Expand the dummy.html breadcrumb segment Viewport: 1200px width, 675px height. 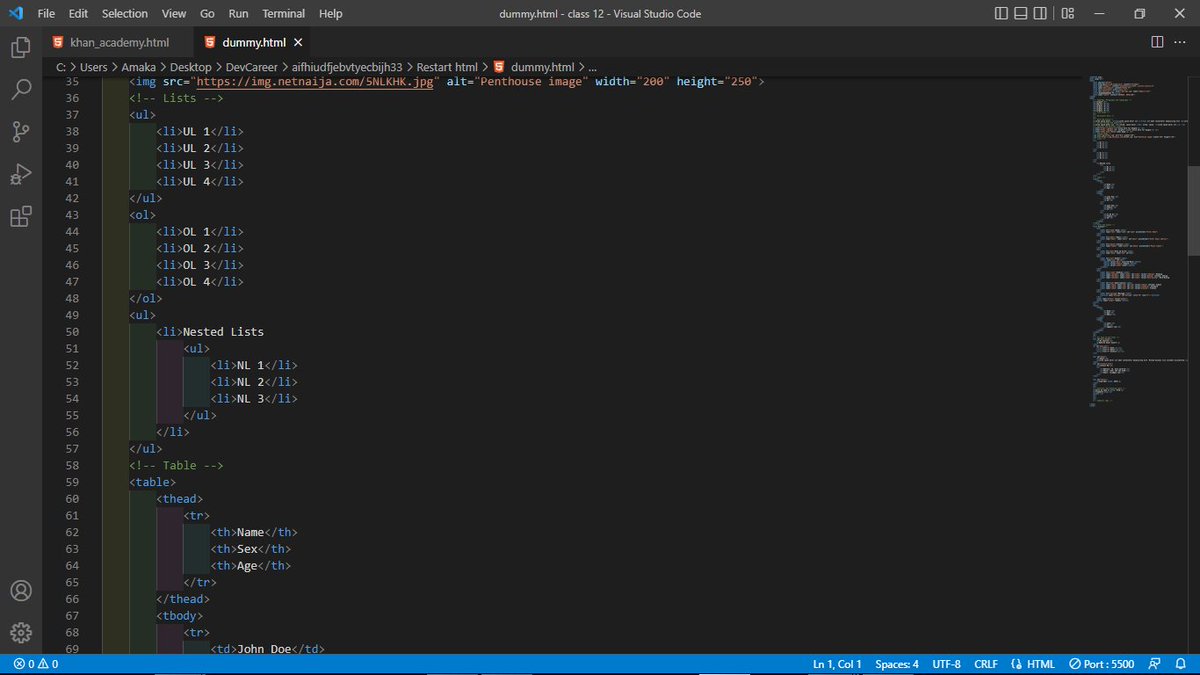click(536, 67)
